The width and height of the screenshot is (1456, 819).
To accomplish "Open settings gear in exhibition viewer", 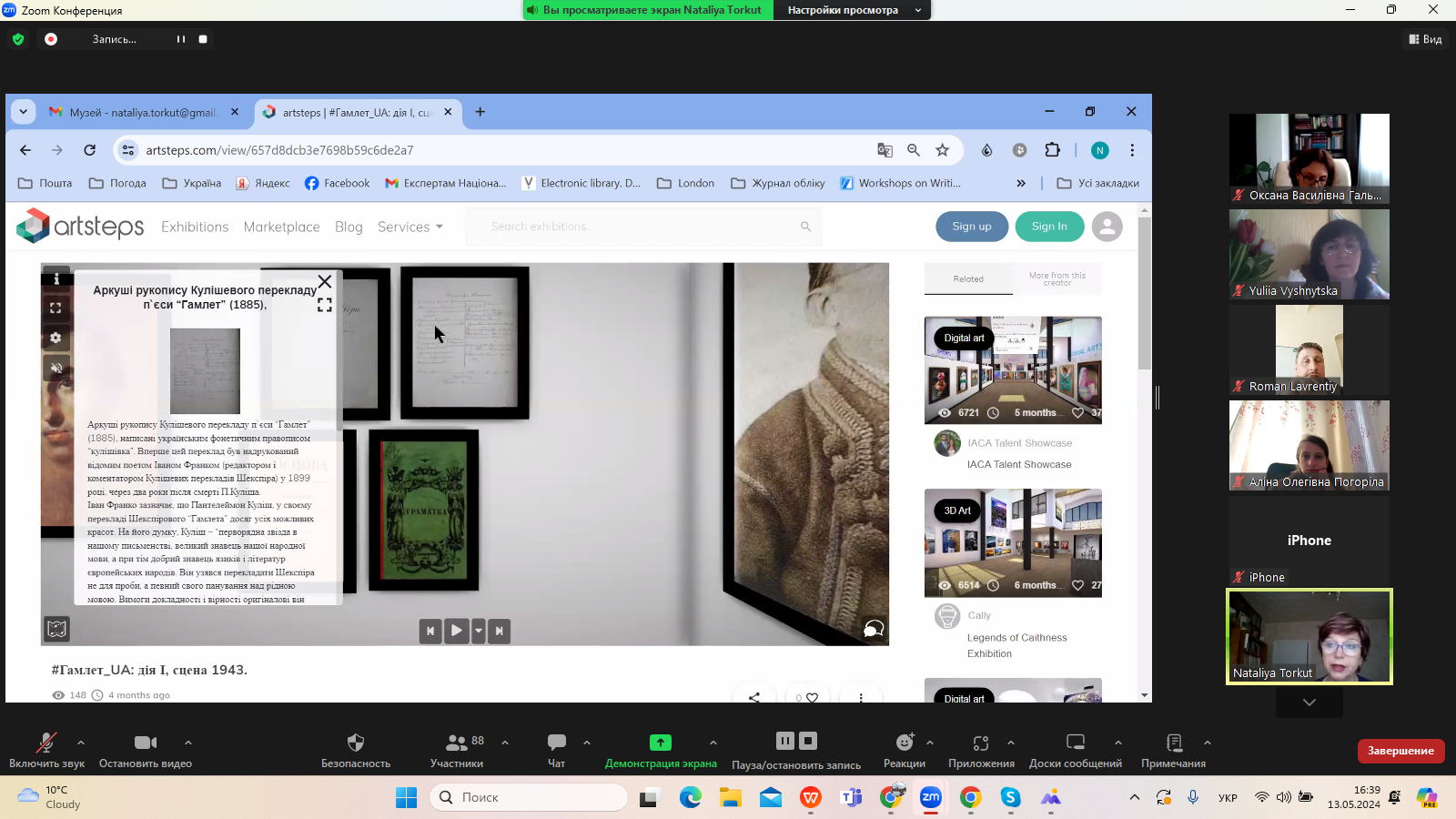I will click(56, 338).
